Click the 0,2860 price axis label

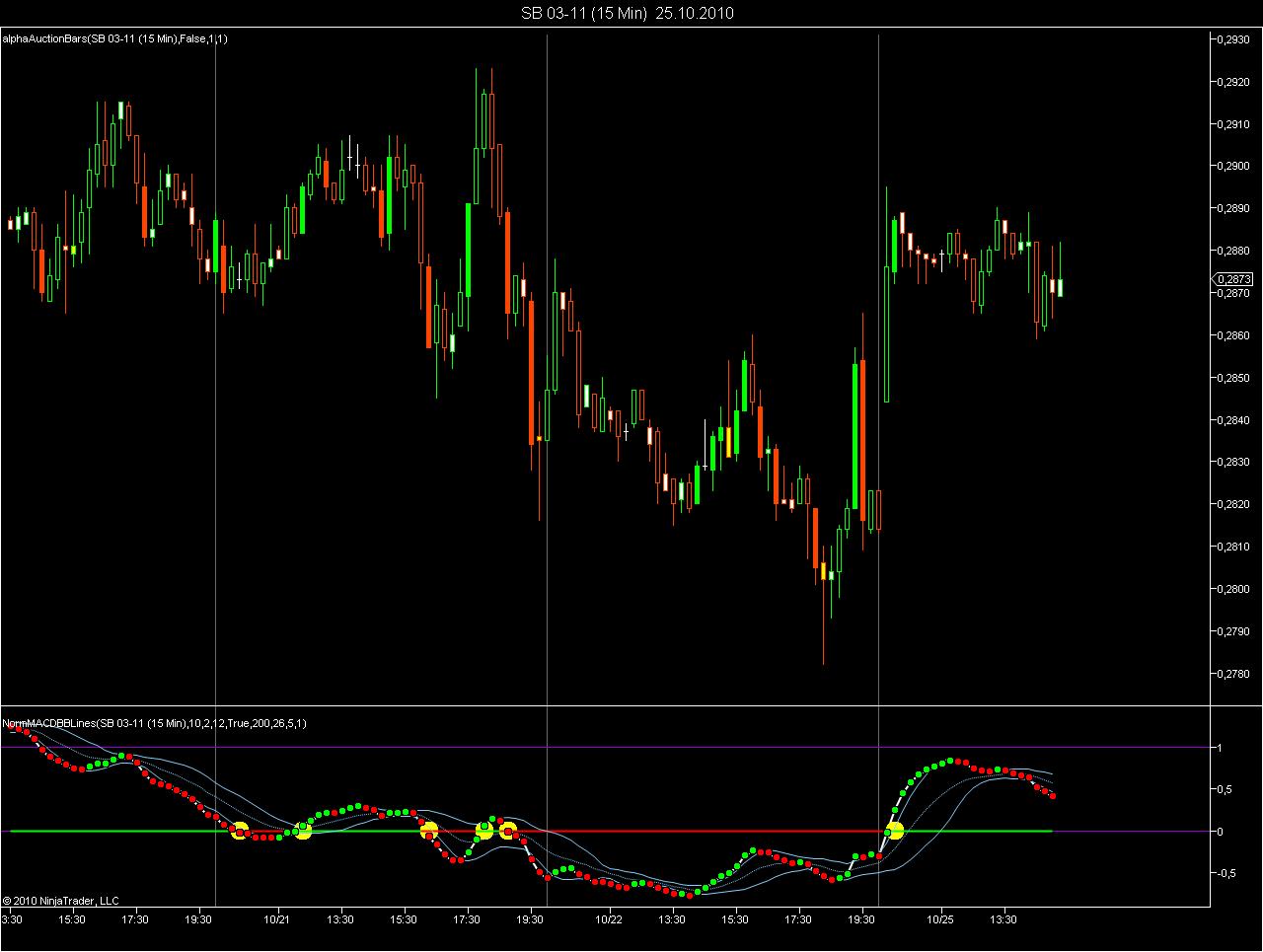pyautogui.click(x=1234, y=335)
